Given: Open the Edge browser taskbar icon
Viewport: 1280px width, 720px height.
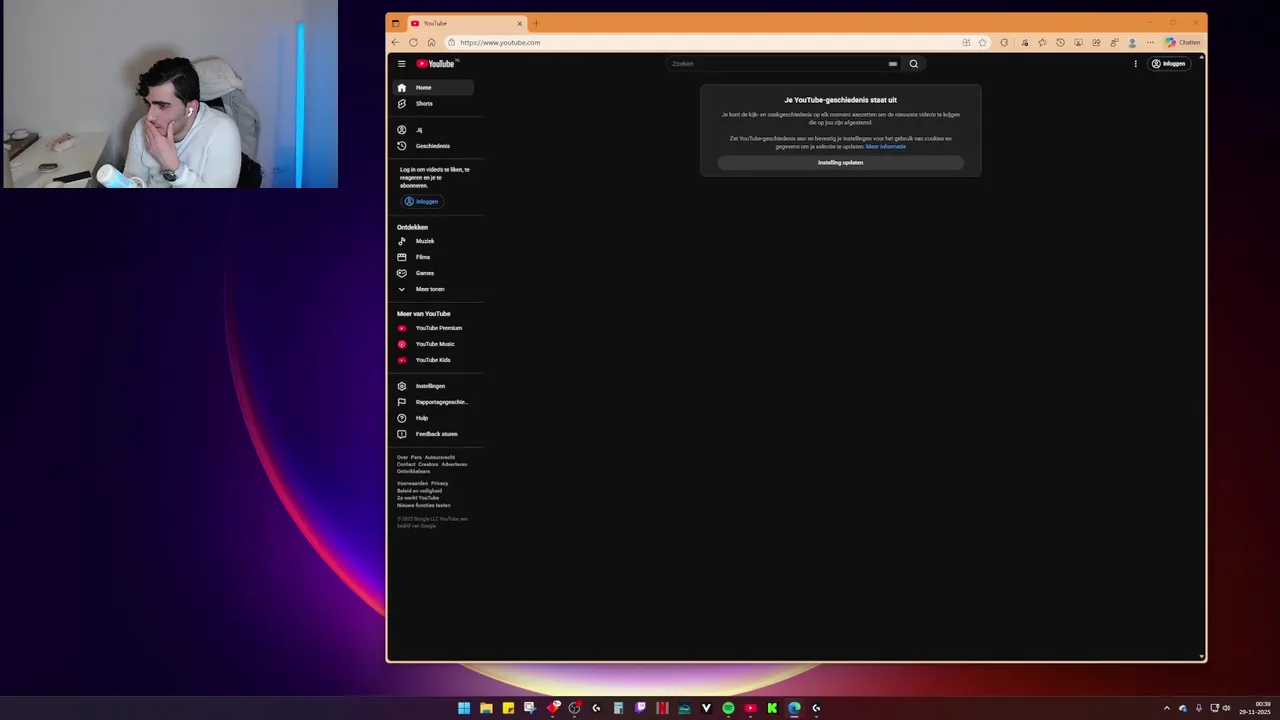Looking at the screenshot, I should 794,708.
